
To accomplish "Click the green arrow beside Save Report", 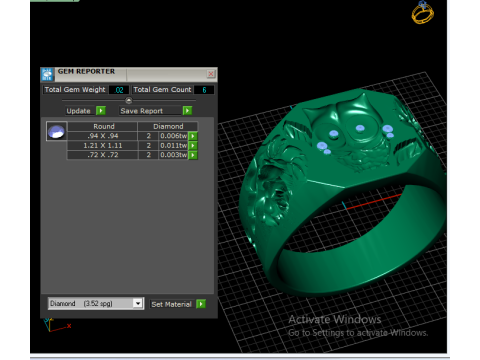I will point(187,111).
